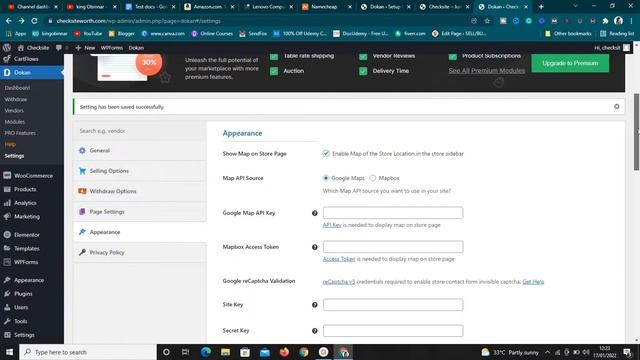Open Microsoft Edge from taskbar
Viewport: 640px width, 360px height.
tap(206, 352)
